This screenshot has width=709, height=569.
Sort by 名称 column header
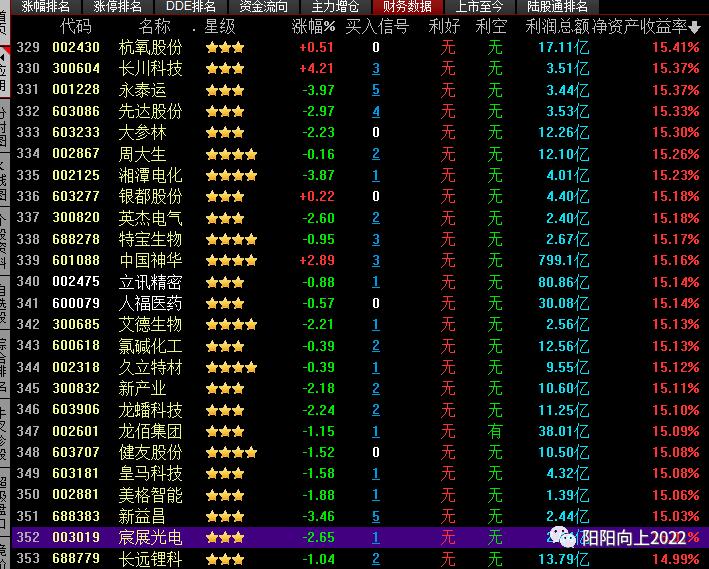154,27
